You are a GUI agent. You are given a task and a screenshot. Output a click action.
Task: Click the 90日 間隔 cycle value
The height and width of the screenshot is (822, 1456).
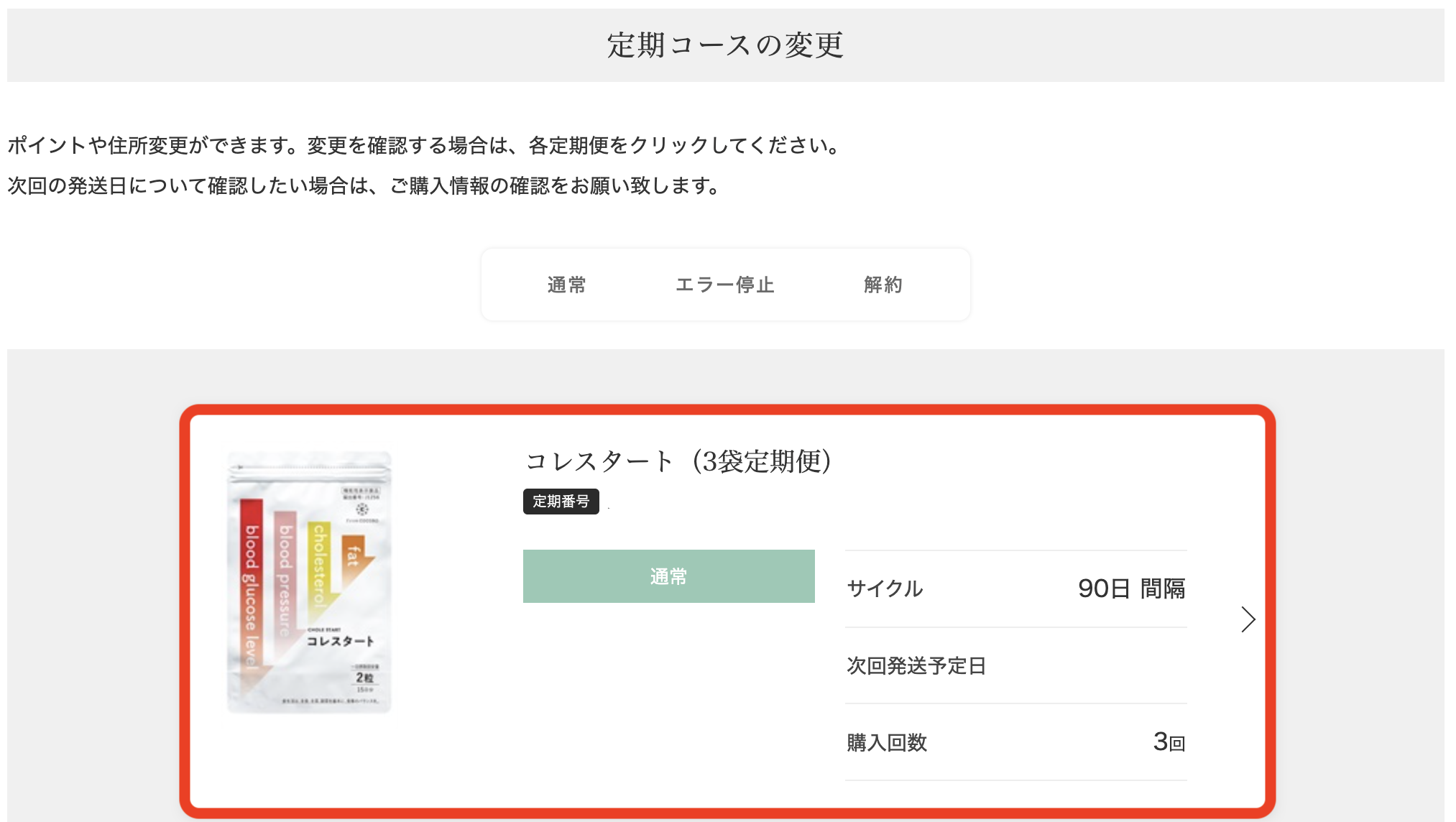(1131, 589)
